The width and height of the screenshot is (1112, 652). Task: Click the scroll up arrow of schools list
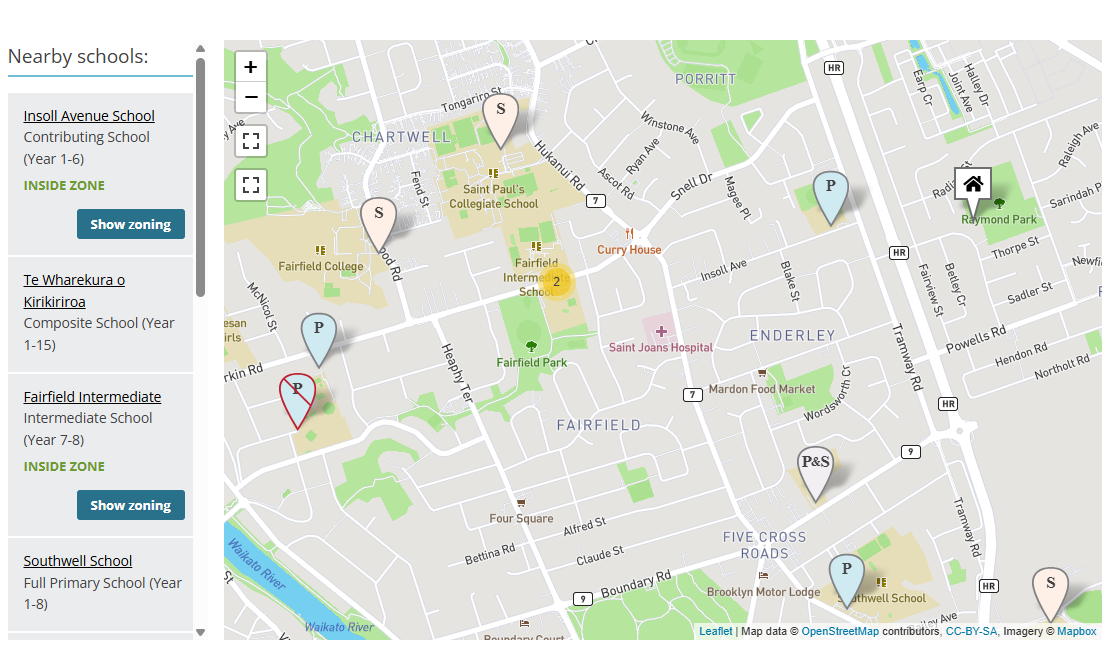pyautogui.click(x=201, y=49)
